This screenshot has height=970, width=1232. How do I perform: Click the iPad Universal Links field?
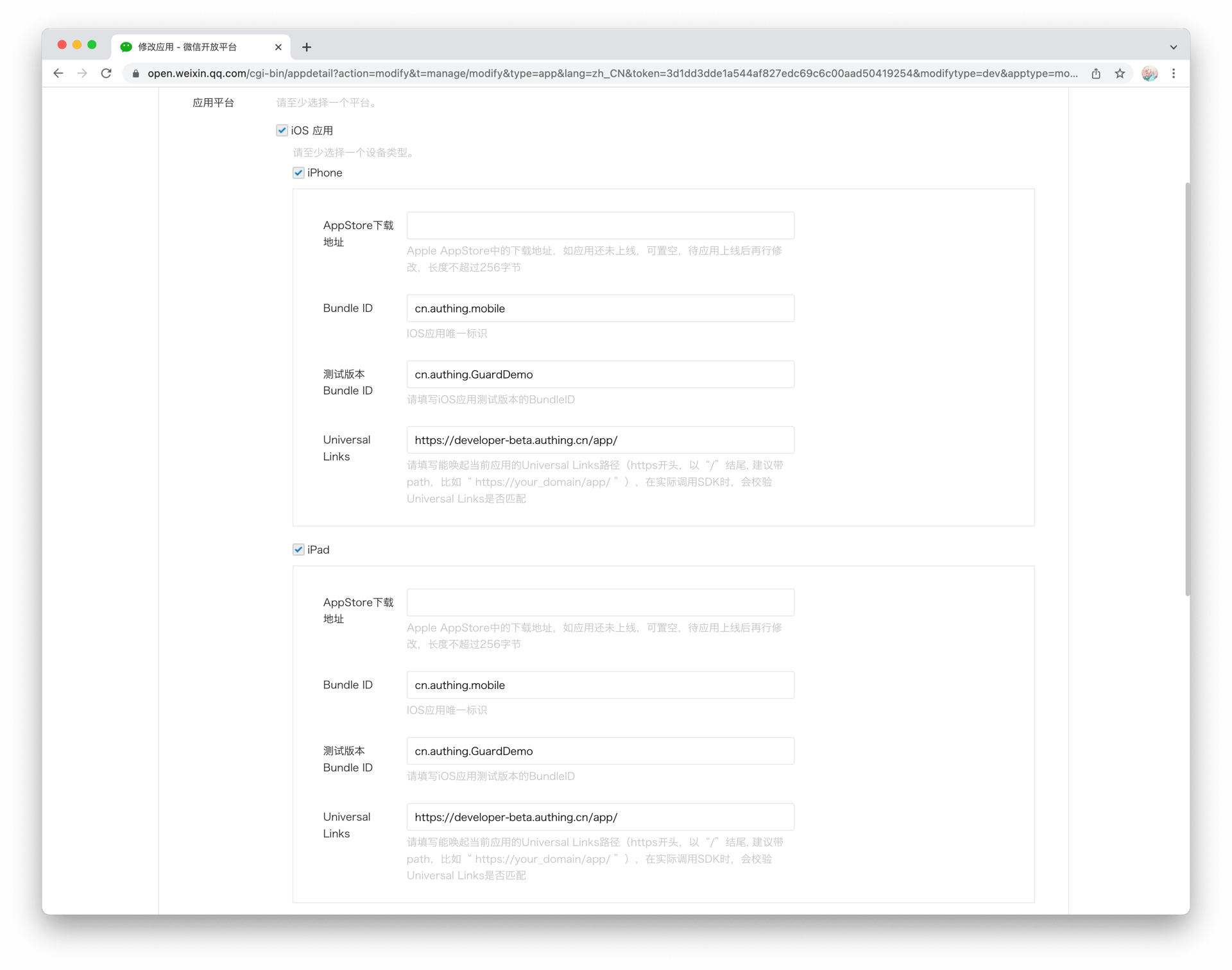pos(600,817)
